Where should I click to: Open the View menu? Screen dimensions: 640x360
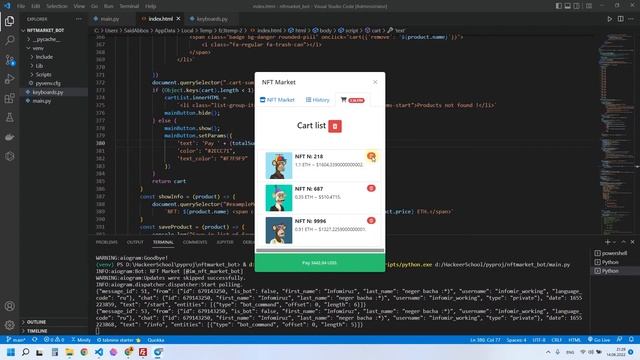[79, 6]
